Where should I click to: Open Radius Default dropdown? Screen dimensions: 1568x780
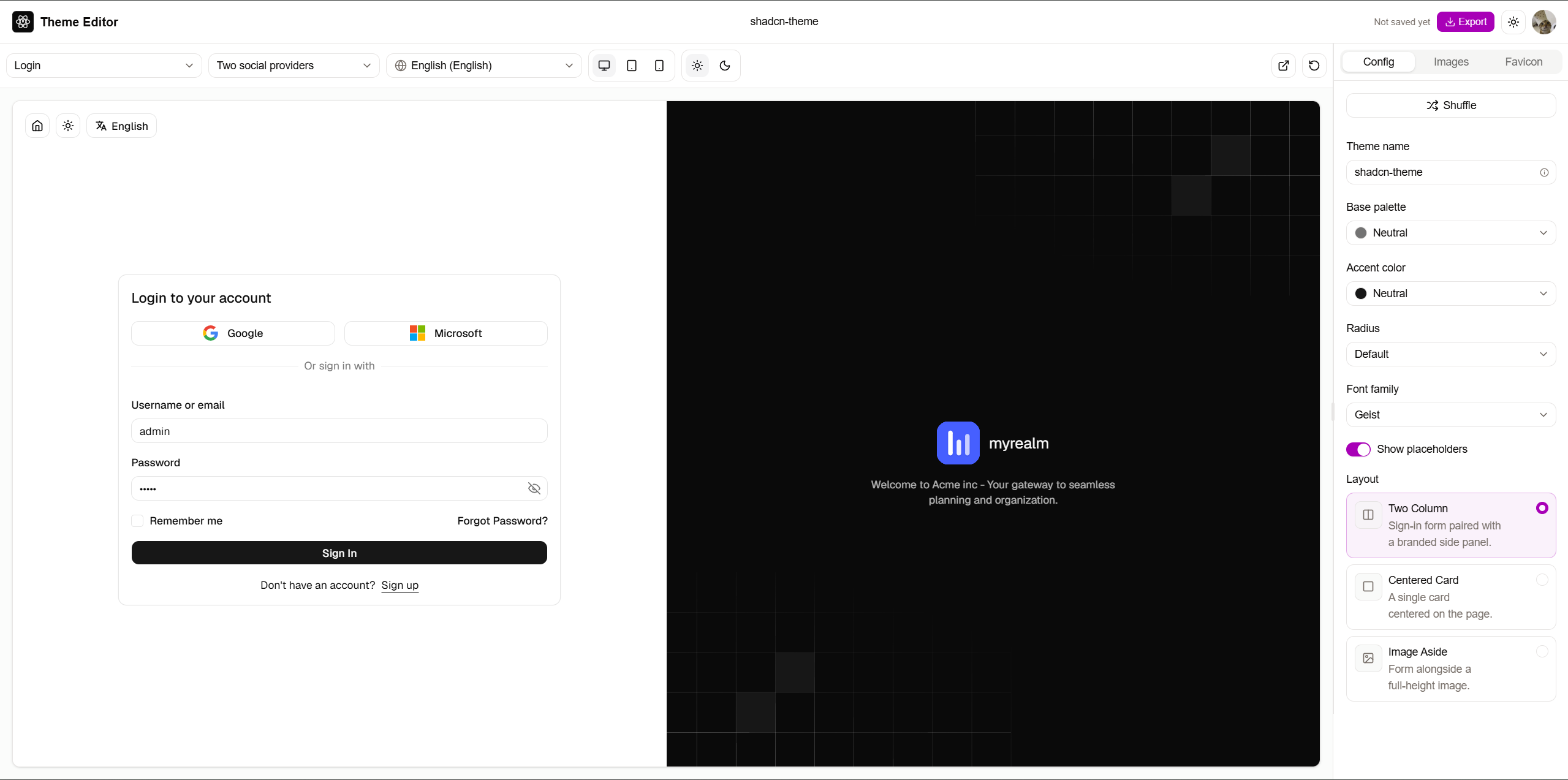click(1451, 354)
